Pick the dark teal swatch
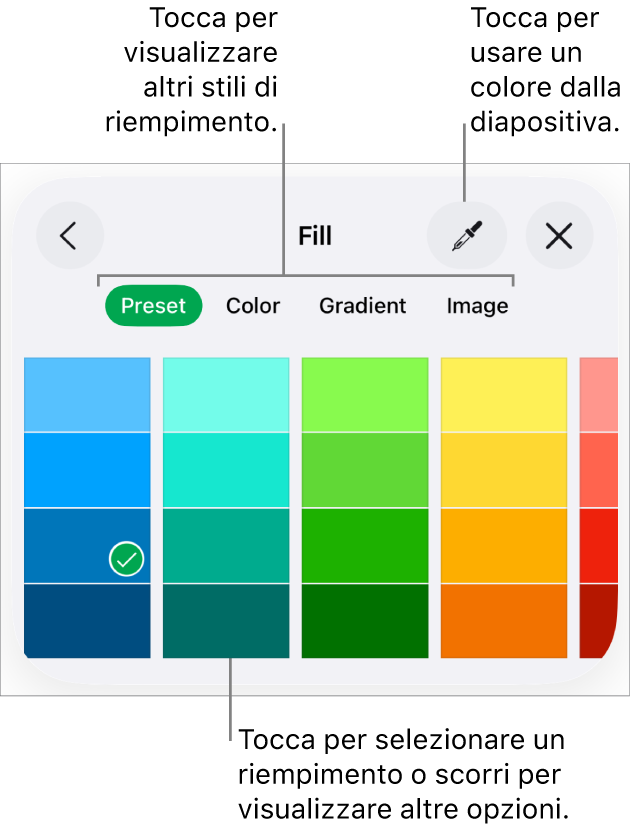 click(x=226, y=621)
